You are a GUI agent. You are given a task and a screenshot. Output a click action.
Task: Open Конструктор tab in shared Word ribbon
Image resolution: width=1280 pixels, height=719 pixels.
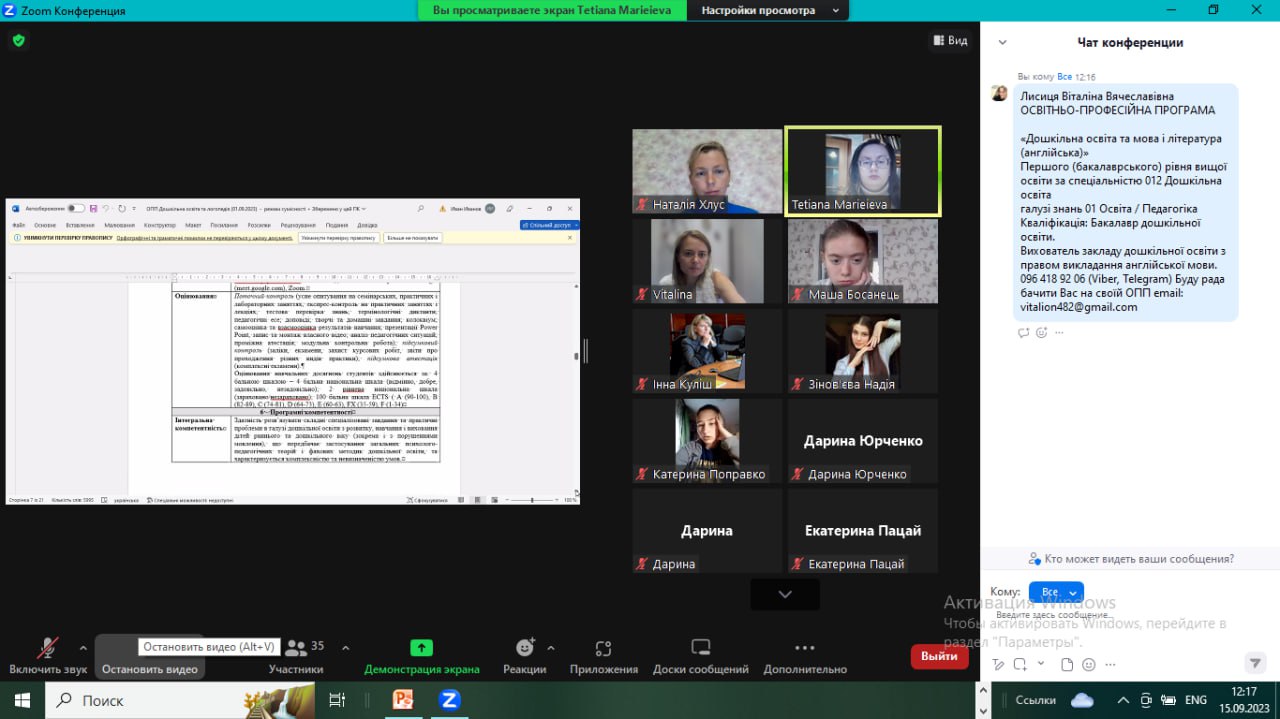(x=159, y=225)
